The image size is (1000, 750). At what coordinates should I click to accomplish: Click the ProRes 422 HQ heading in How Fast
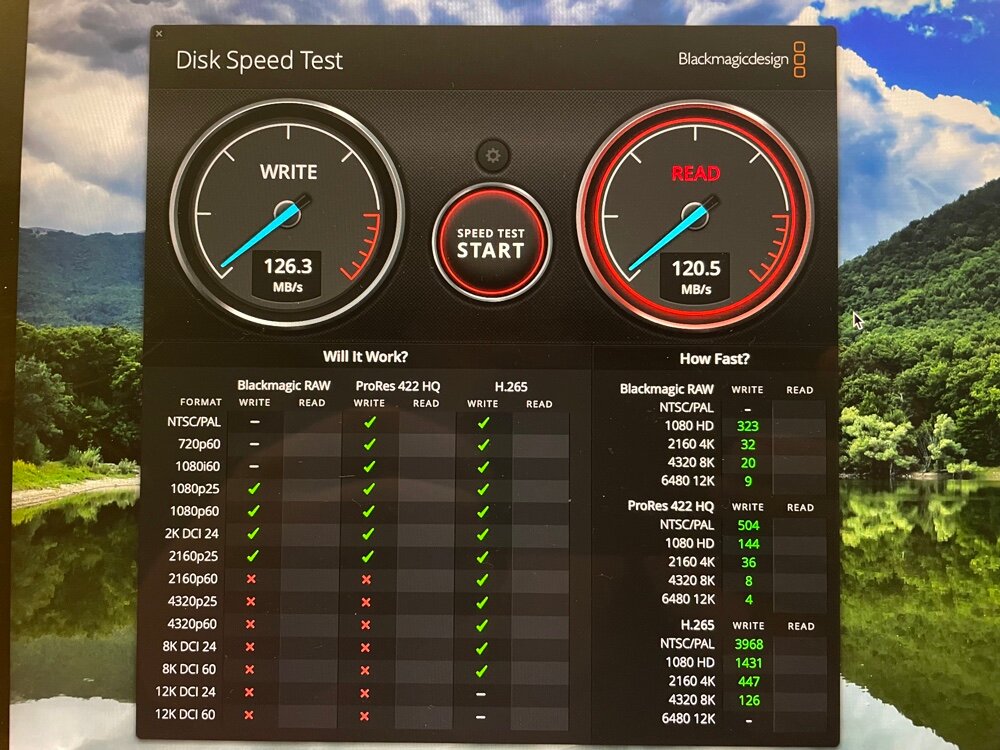click(670, 506)
